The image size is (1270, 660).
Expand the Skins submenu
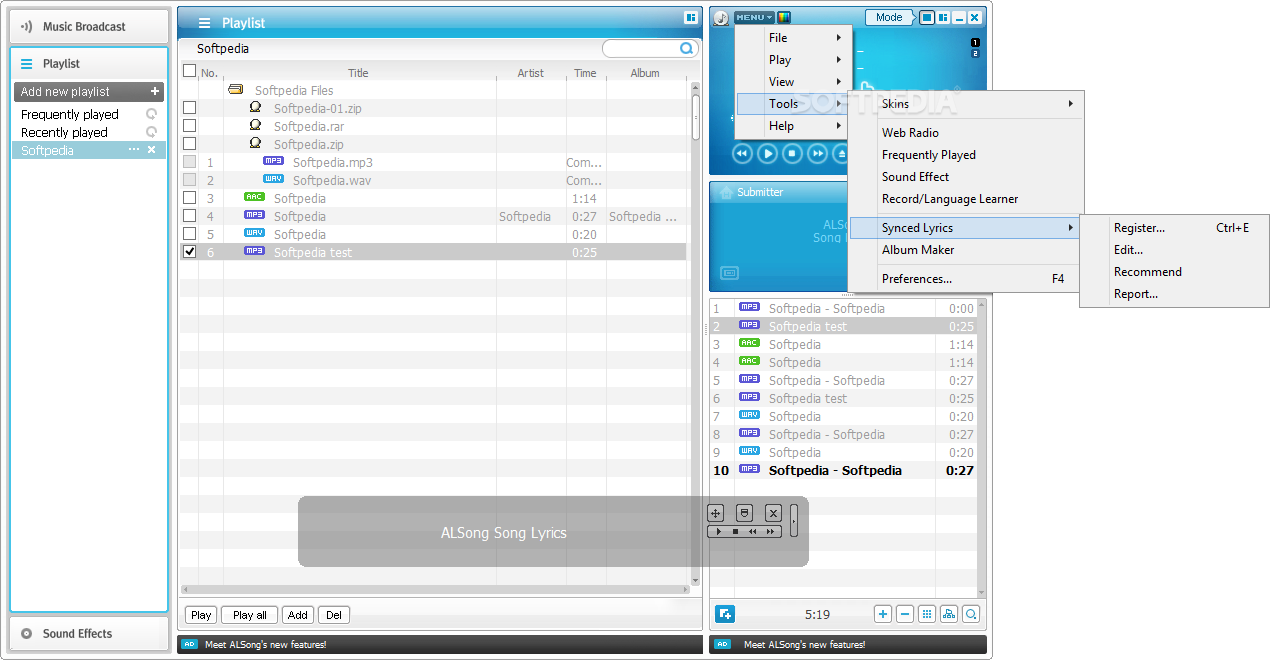tap(966, 104)
